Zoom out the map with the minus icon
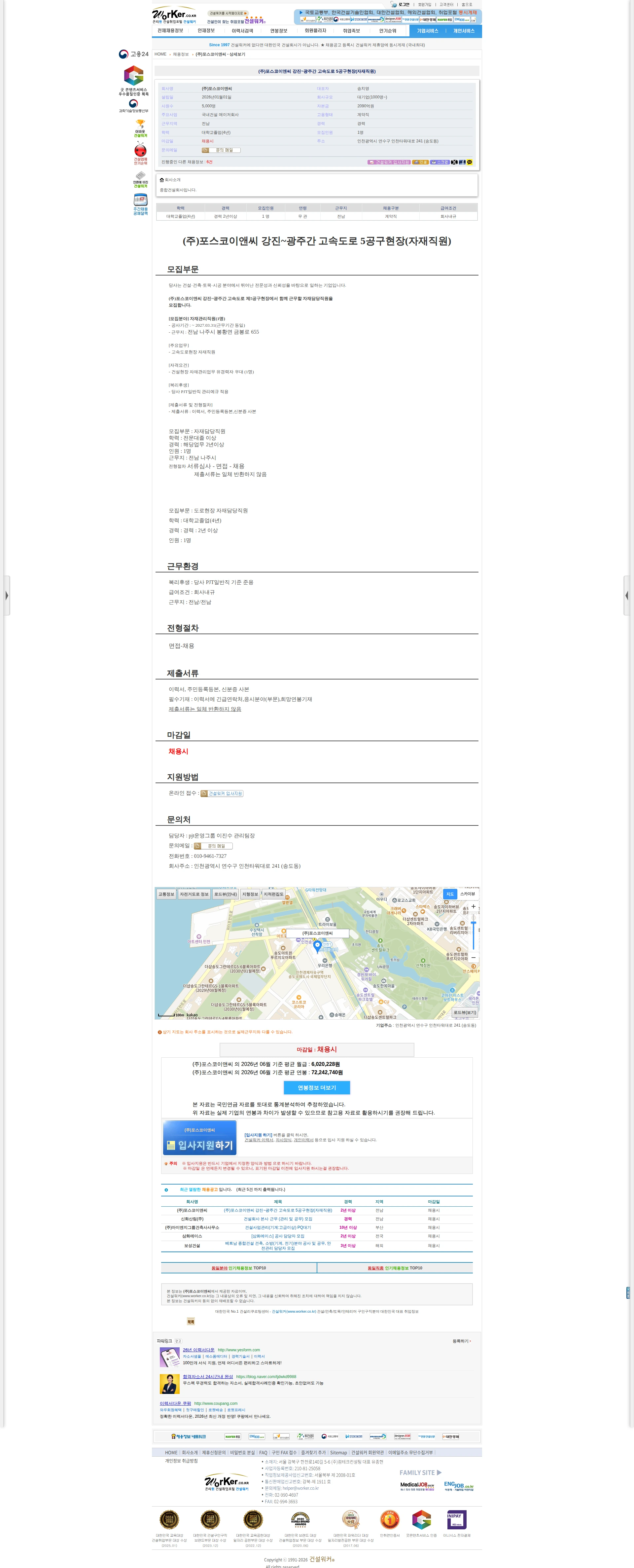 coord(474,958)
